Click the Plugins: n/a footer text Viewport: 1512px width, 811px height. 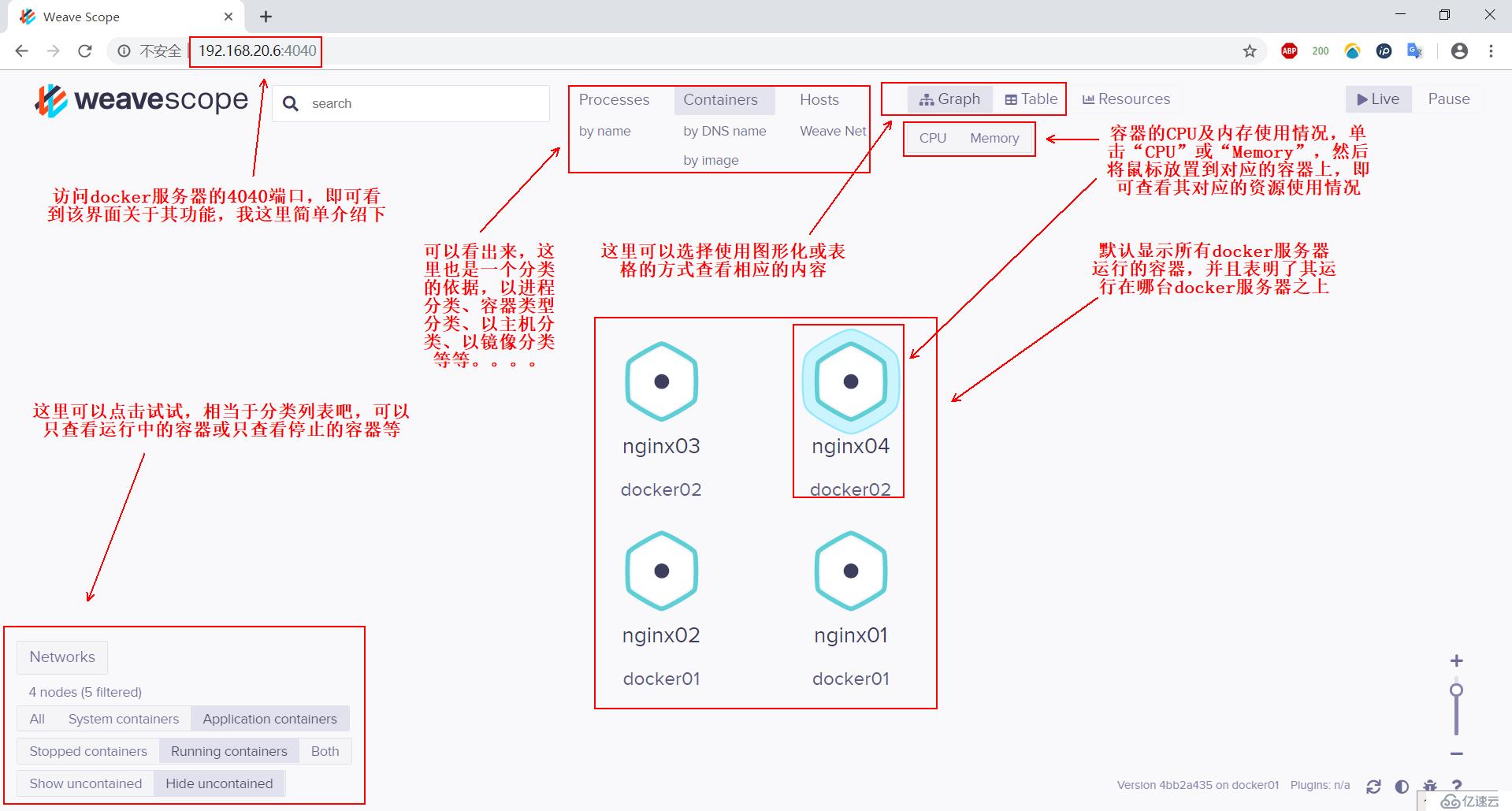[x=1320, y=785]
